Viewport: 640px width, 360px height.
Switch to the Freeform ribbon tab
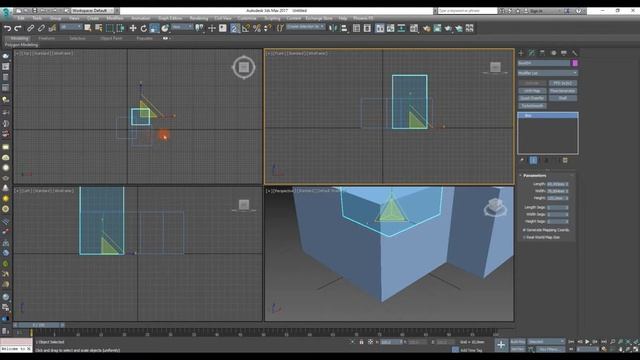[47, 38]
